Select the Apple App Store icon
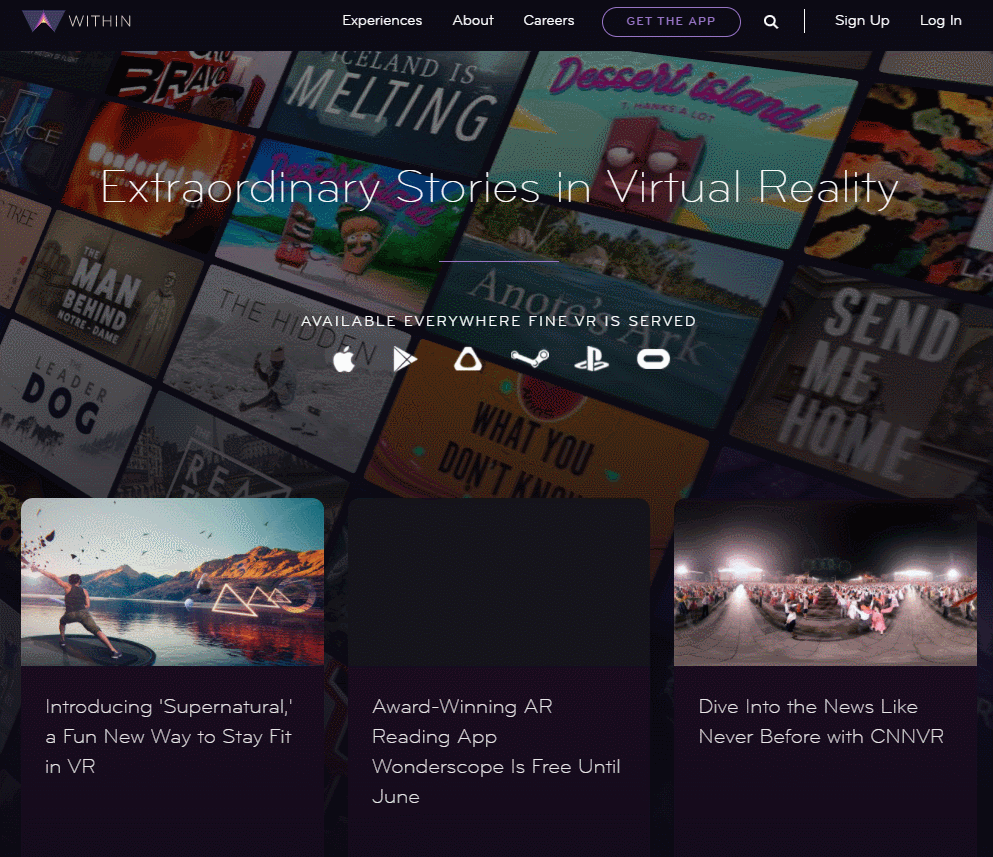The width and height of the screenshot is (993, 857). (x=344, y=360)
